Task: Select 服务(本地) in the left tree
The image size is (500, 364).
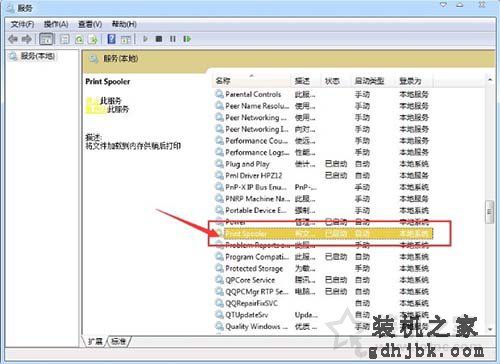Action: pyautogui.click(x=37, y=56)
